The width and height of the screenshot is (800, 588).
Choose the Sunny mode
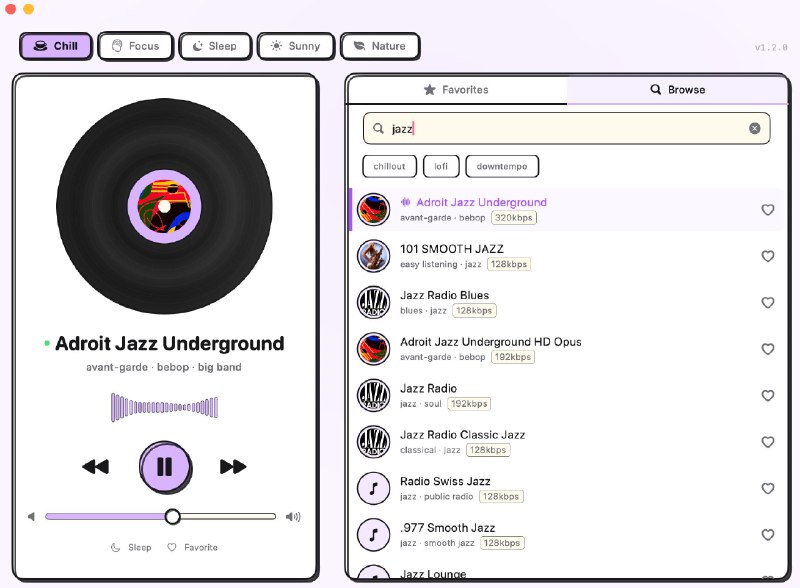click(295, 46)
